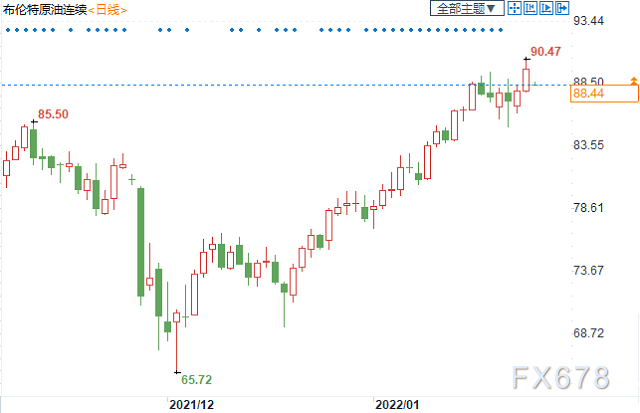Select the 2022/01 date axis label
640x413 pixels.
(398, 405)
